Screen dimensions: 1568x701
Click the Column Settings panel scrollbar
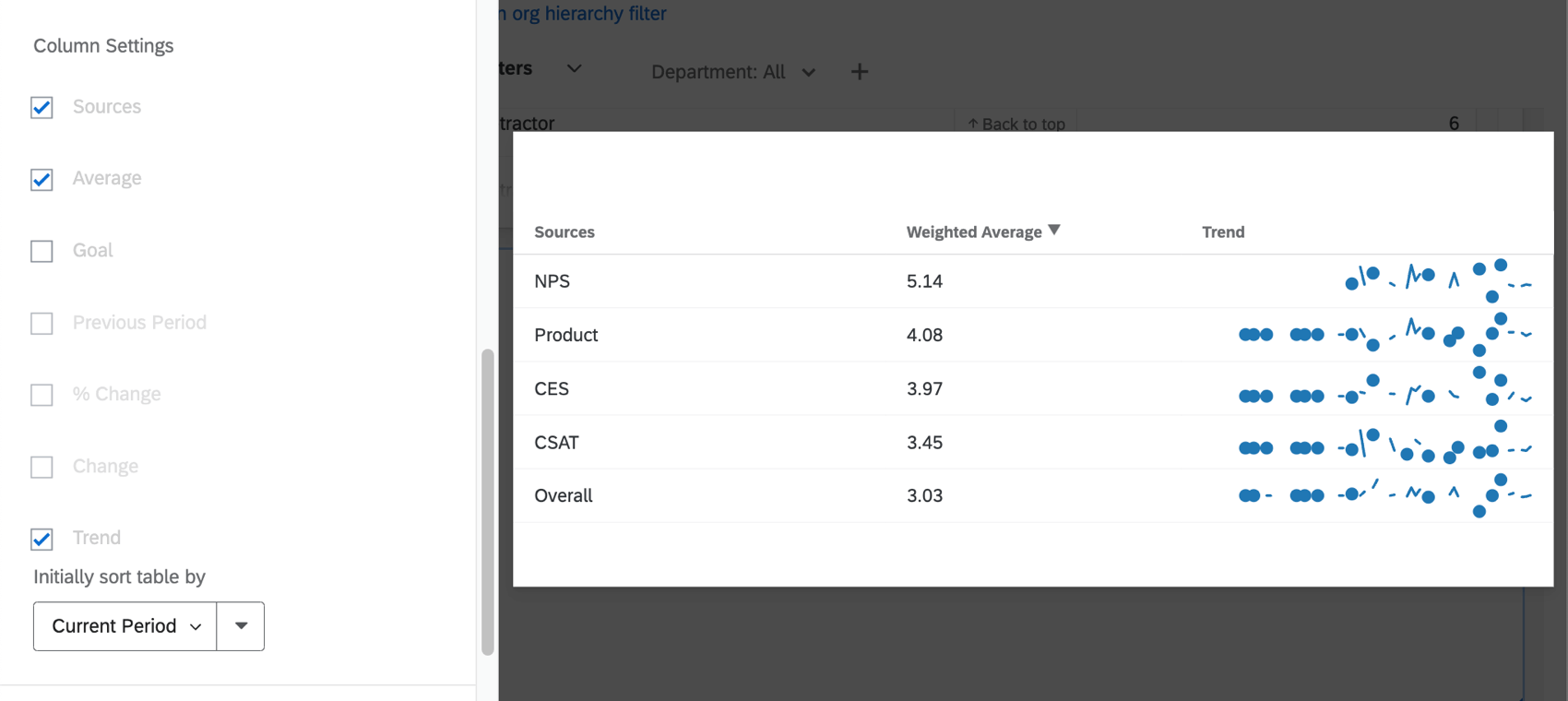pyautogui.click(x=488, y=502)
